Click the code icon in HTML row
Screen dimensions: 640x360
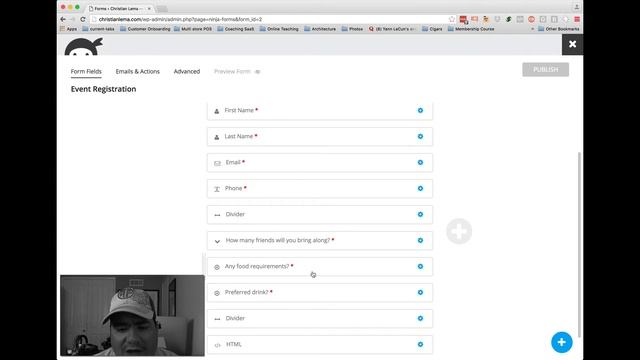click(x=217, y=345)
